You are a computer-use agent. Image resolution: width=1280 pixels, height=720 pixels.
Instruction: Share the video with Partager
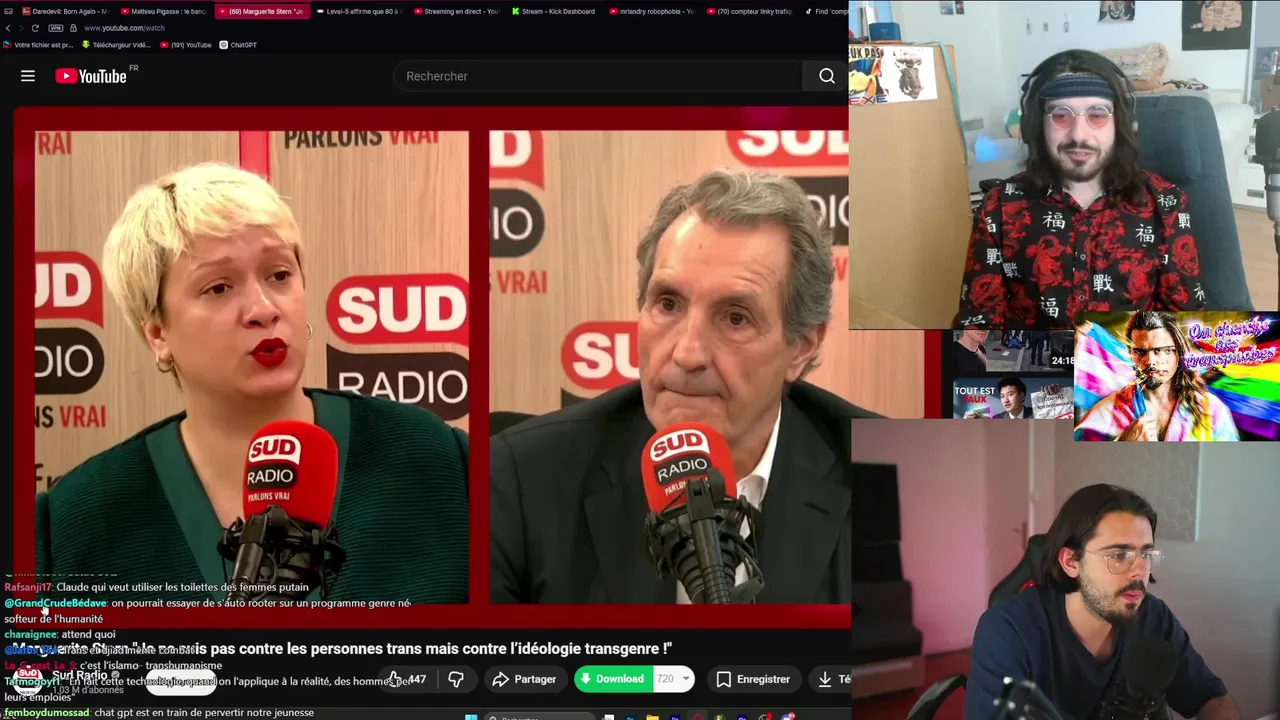coord(524,679)
